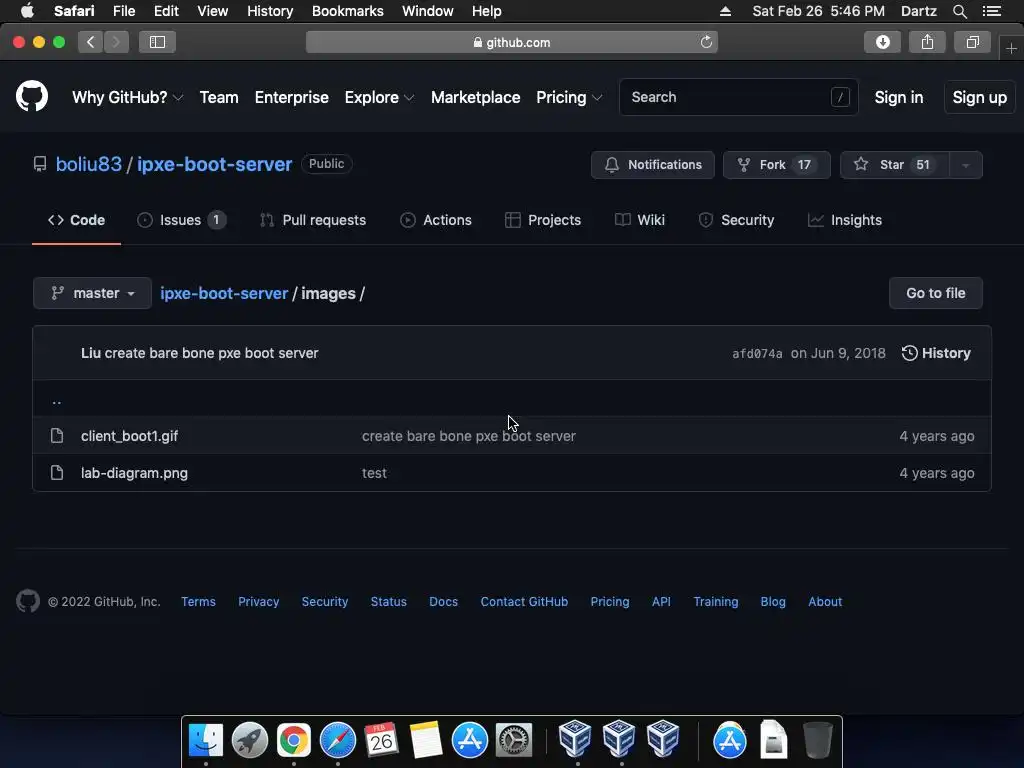Open the Trash in the dock
Screen dimensions: 1024x768
(817, 740)
